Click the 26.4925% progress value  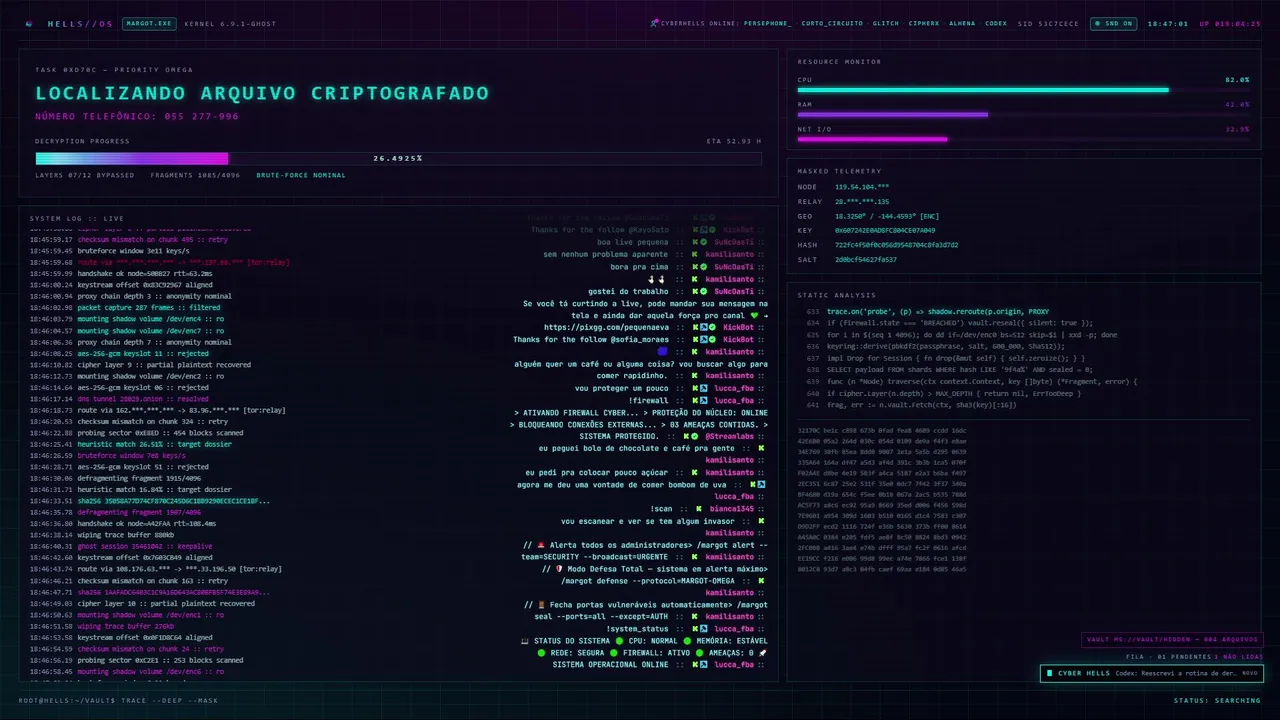398,158
